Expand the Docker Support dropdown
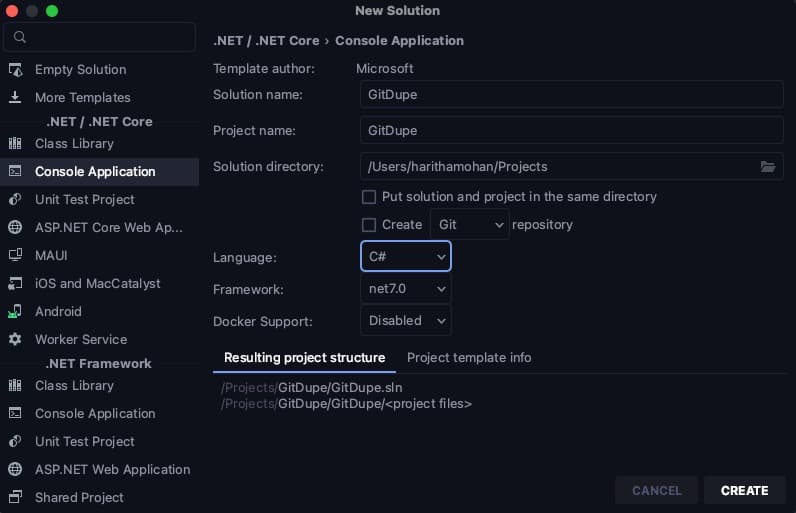Screen dimensions: 796x513 tap(406, 321)
